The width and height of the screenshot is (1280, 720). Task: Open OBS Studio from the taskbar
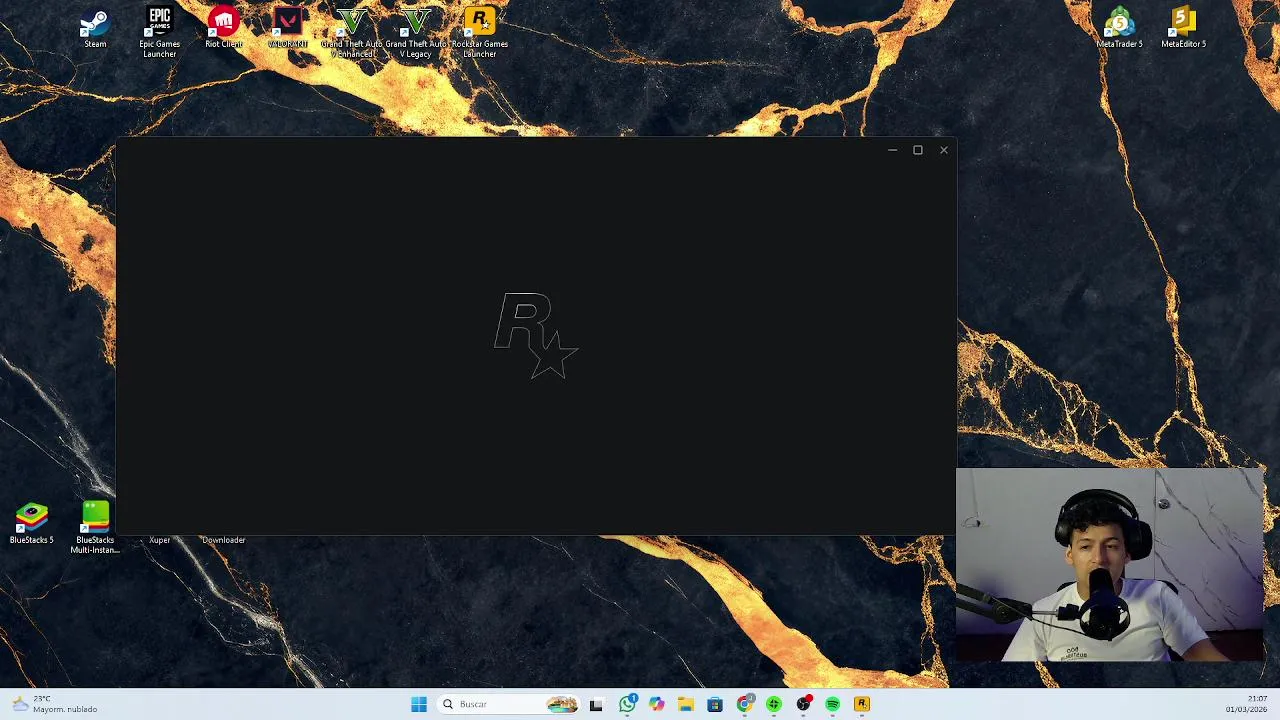(x=803, y=704)
